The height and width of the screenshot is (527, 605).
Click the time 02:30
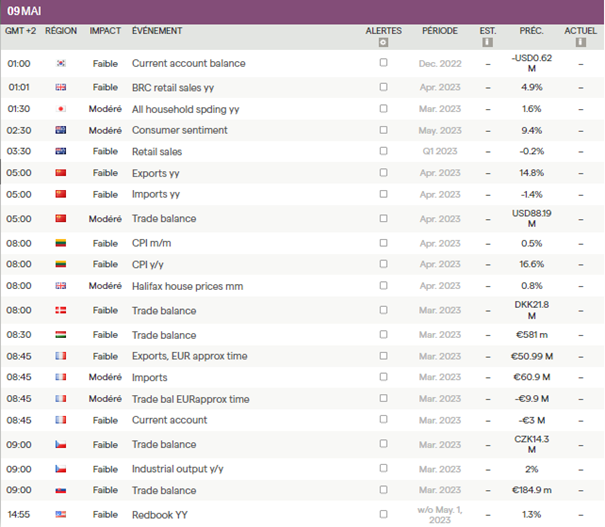click(x=19, y=131)
